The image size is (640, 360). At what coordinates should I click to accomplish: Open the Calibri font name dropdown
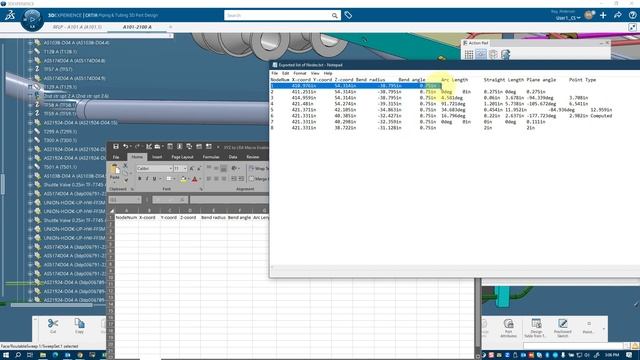coord(170,168)
